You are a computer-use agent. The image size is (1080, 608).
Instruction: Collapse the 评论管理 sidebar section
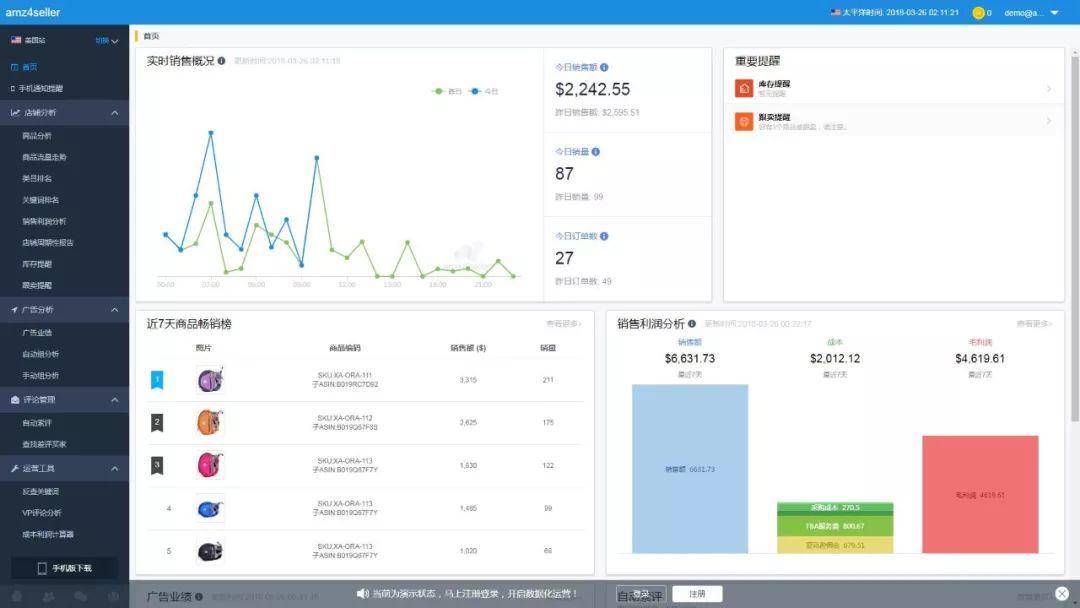[x=114, y=400]
